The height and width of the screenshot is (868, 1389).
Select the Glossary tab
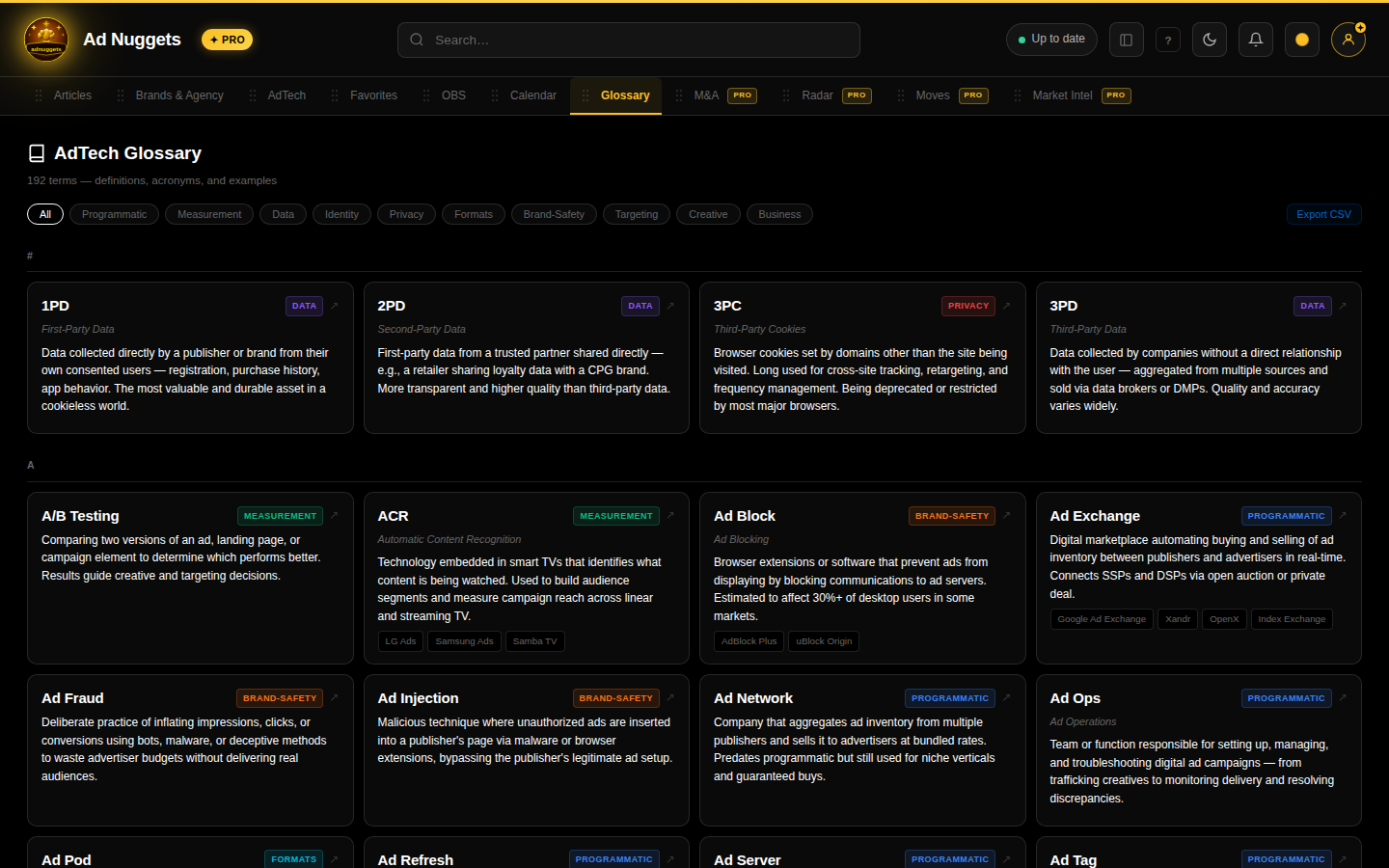click(615, 95)
